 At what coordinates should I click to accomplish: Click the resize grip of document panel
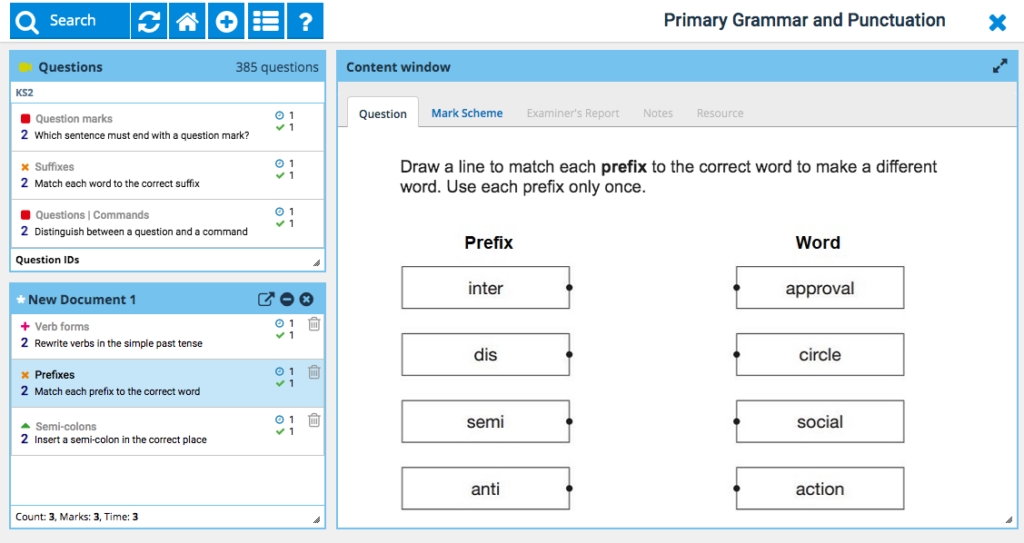coord(316,519)
